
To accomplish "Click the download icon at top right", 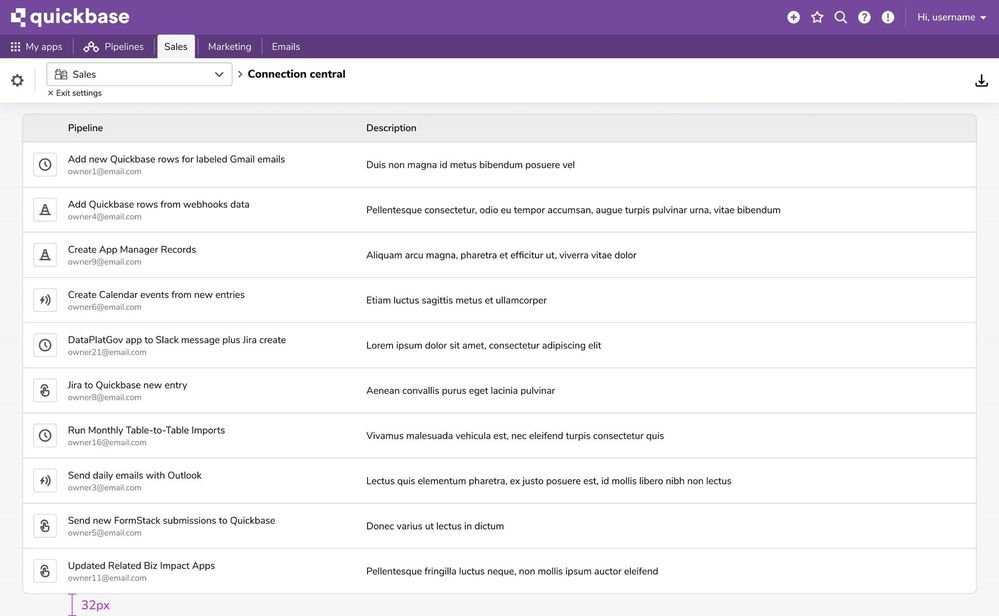I will click(981, 80).
